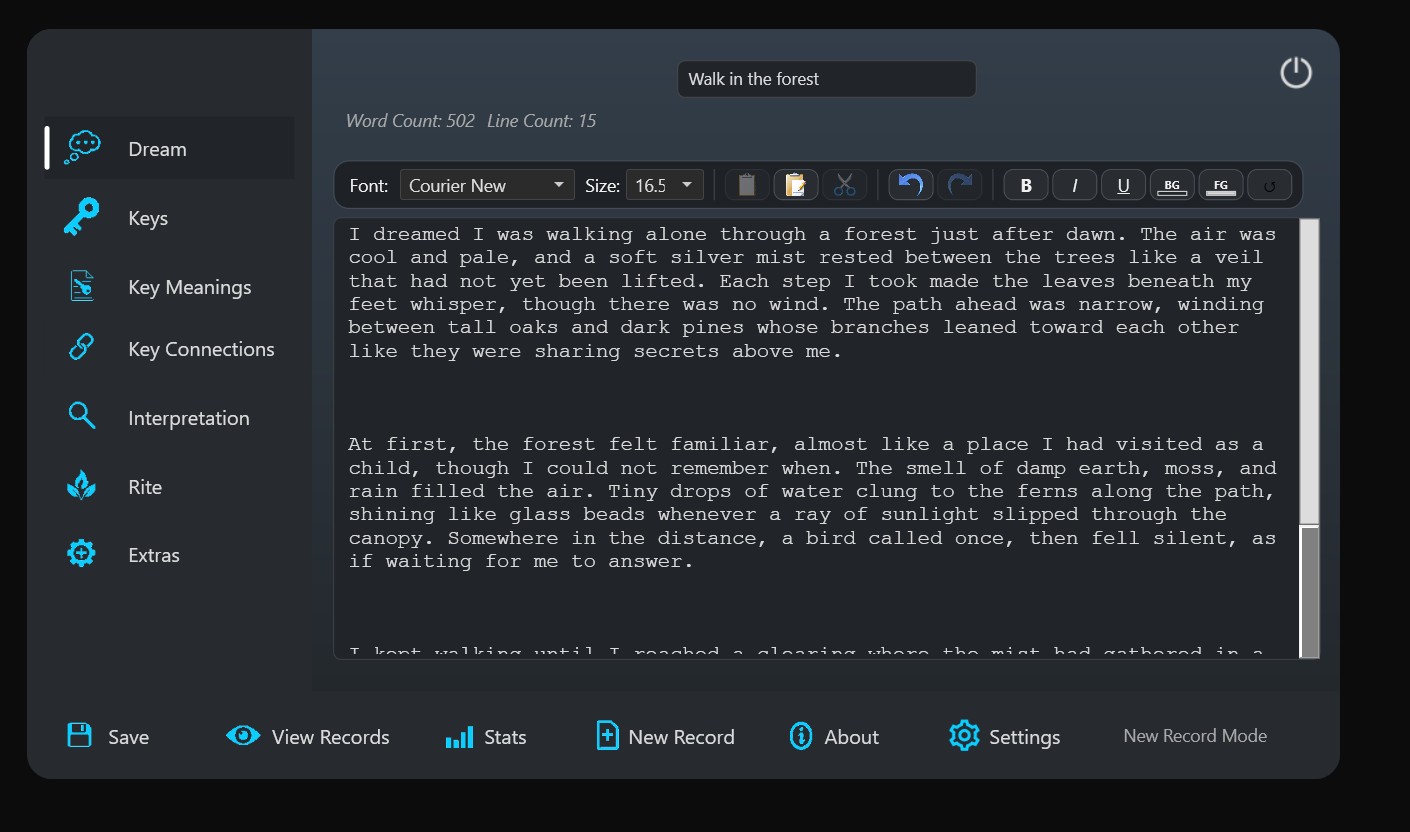Screen dimensions: 1410x832
Task: Open the About info icon
Action: (x=800, y=736)
